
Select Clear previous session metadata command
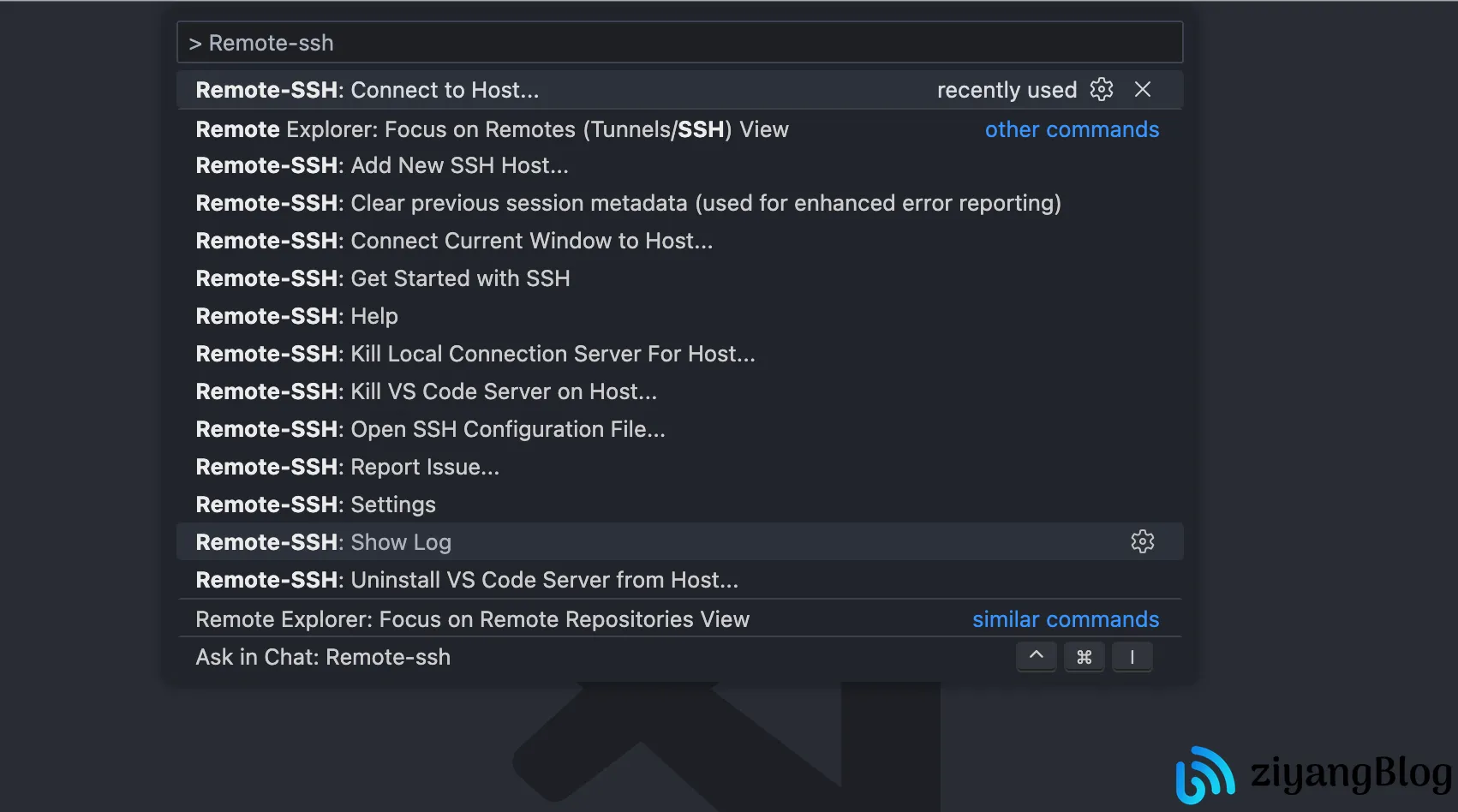click(628, 203)
